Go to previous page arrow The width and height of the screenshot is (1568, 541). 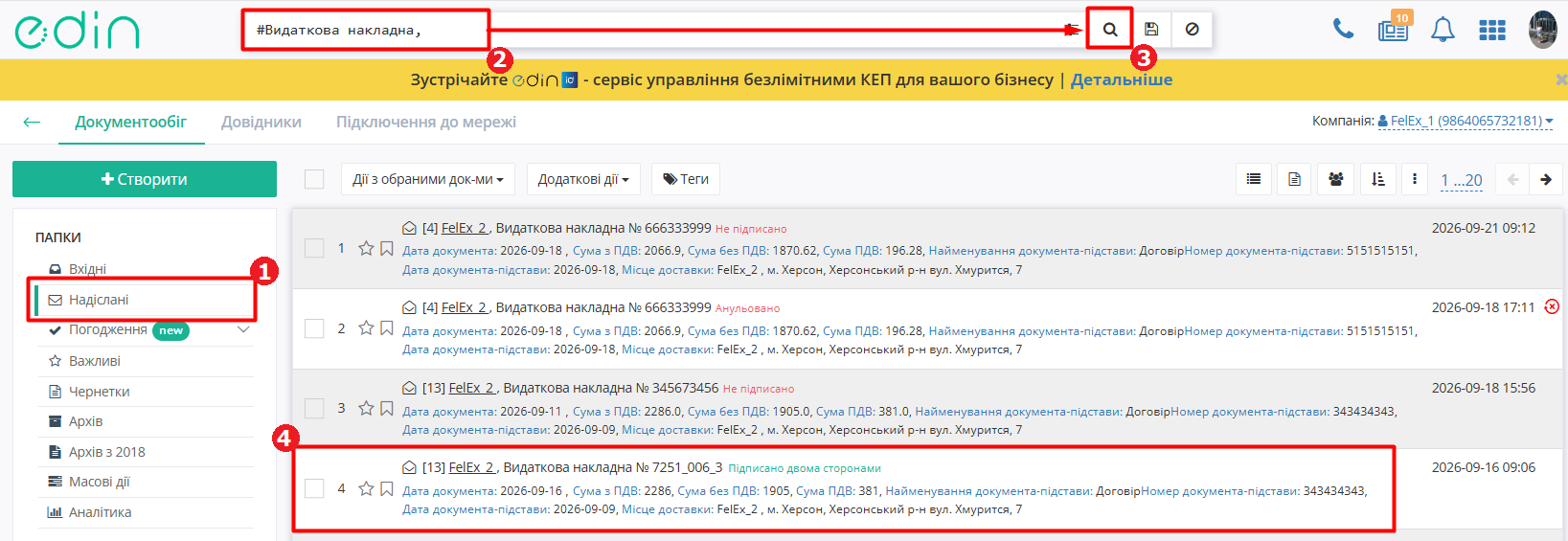coord(1513,179)
